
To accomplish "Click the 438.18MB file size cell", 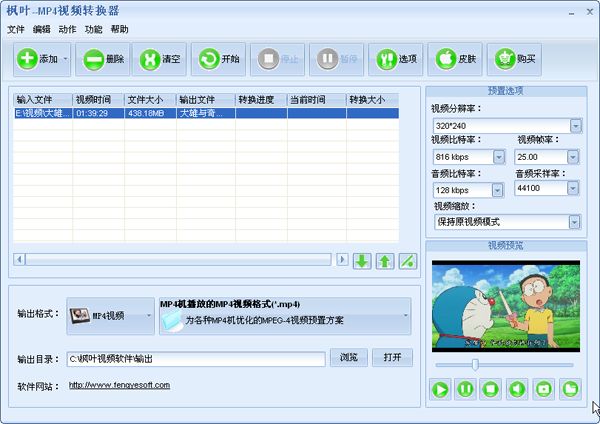I will click(150, 113).
